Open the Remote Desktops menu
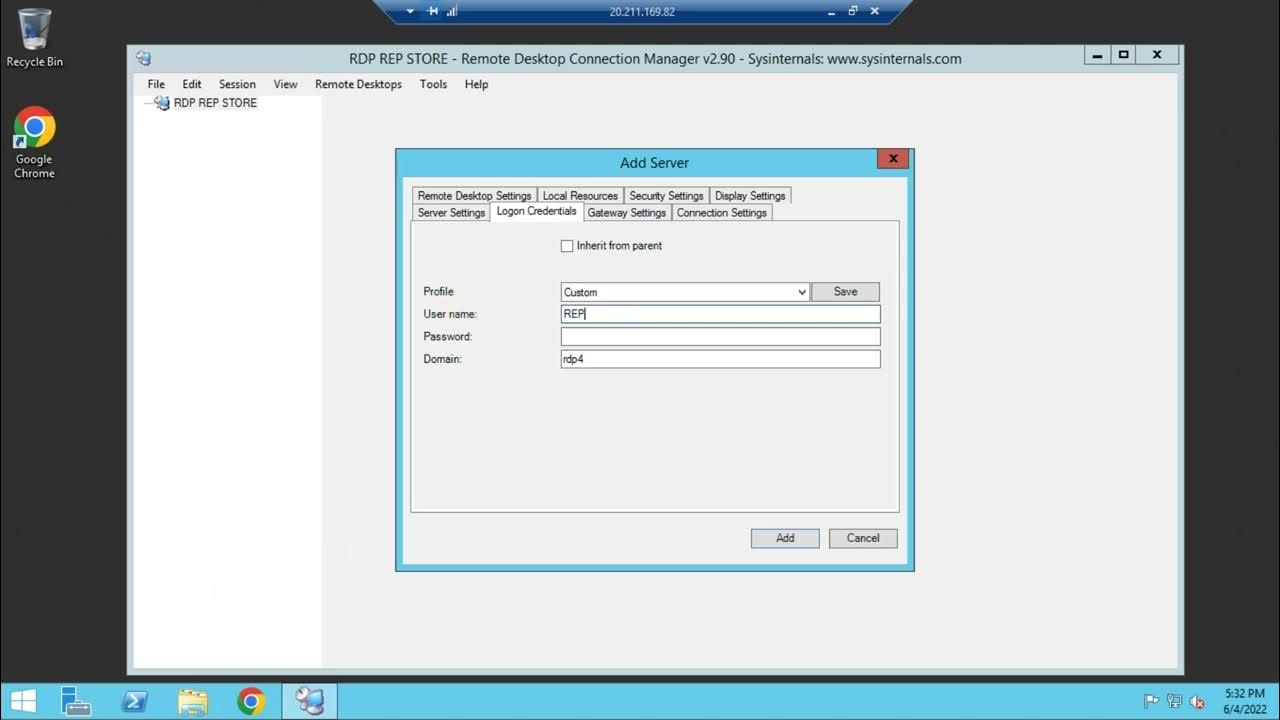This screenshot has width=1280, height=720. point(358,84)
